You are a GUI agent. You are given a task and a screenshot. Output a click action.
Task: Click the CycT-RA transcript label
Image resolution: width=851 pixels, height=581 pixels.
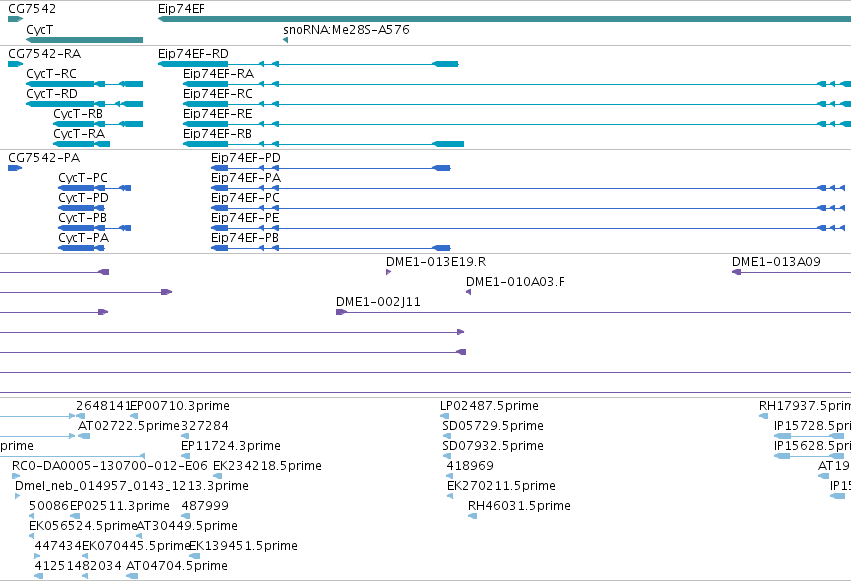(79, 133)
